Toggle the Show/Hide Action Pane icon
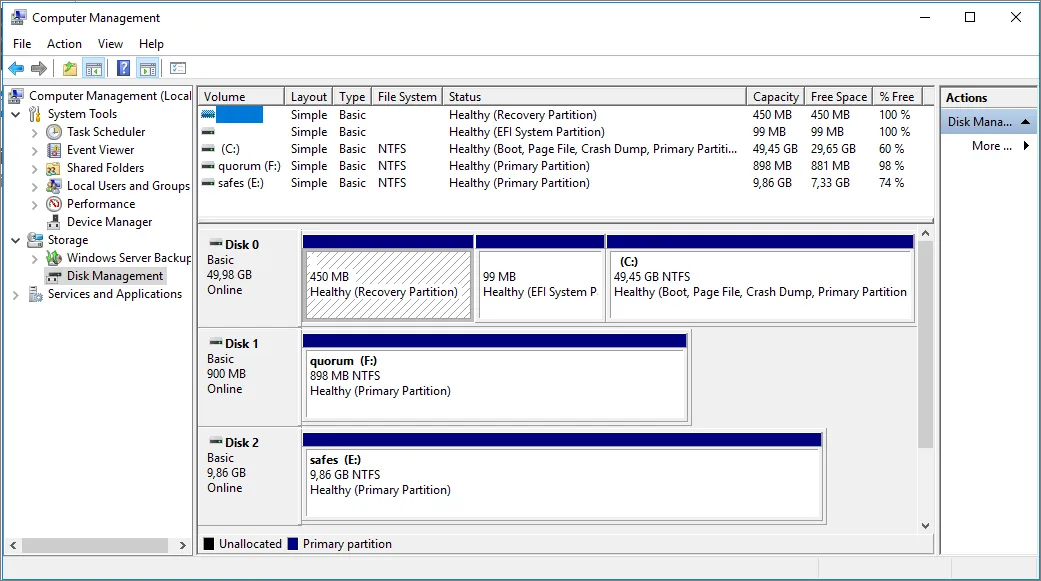This screenshot has width=1041, height=581. pos(148,69)
